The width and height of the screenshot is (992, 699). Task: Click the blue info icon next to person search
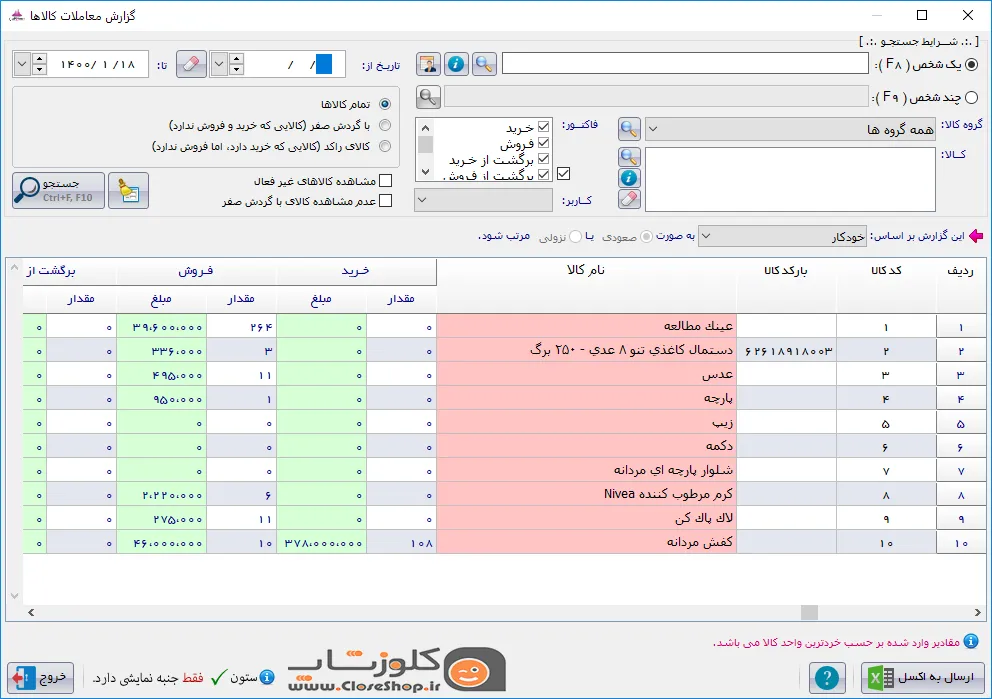[x=456, y=64]
